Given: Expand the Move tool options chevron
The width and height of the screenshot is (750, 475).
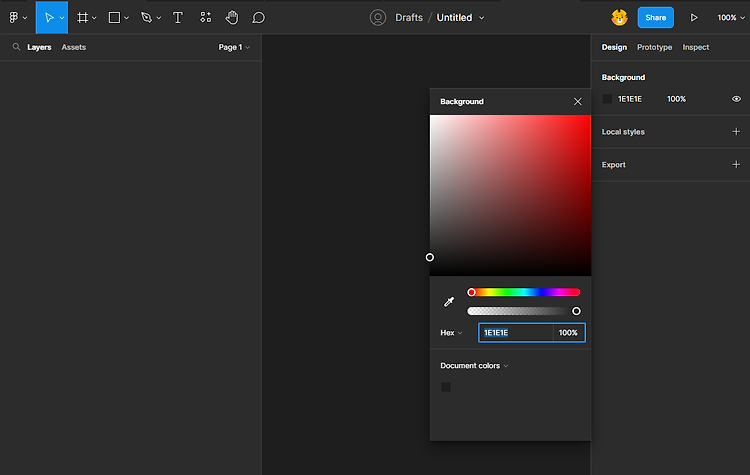Looking at the screenshot, I should pyautogui.click(x=62, y=18).
